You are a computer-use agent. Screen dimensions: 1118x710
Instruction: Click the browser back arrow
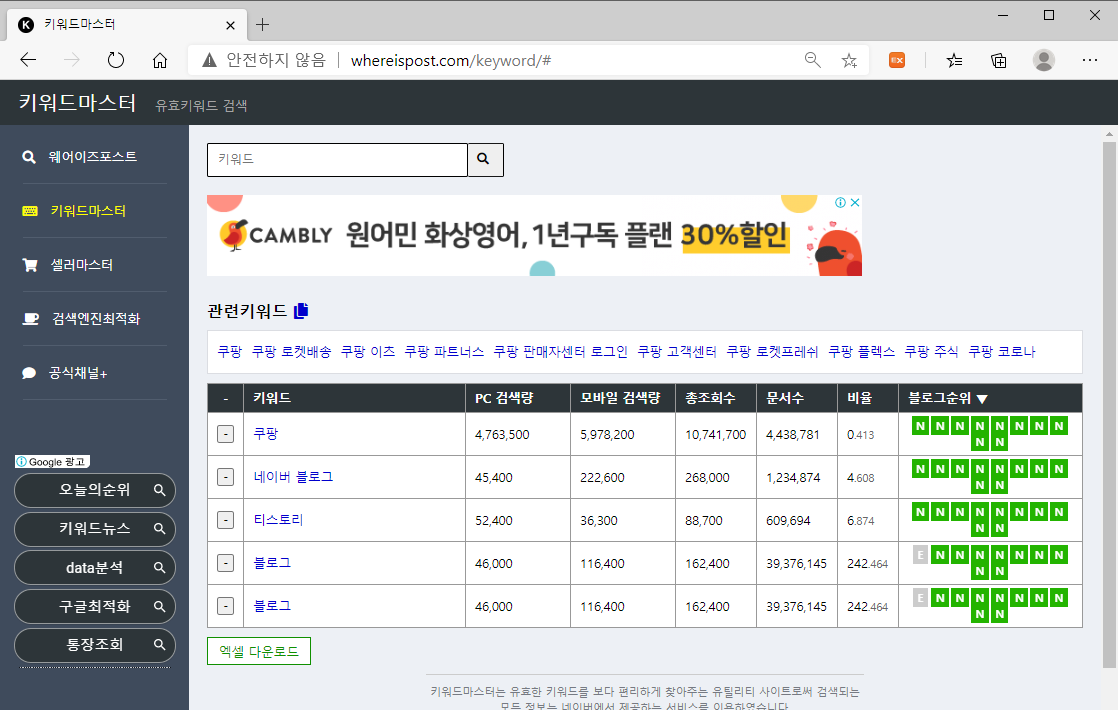click(x=28, y=61)
